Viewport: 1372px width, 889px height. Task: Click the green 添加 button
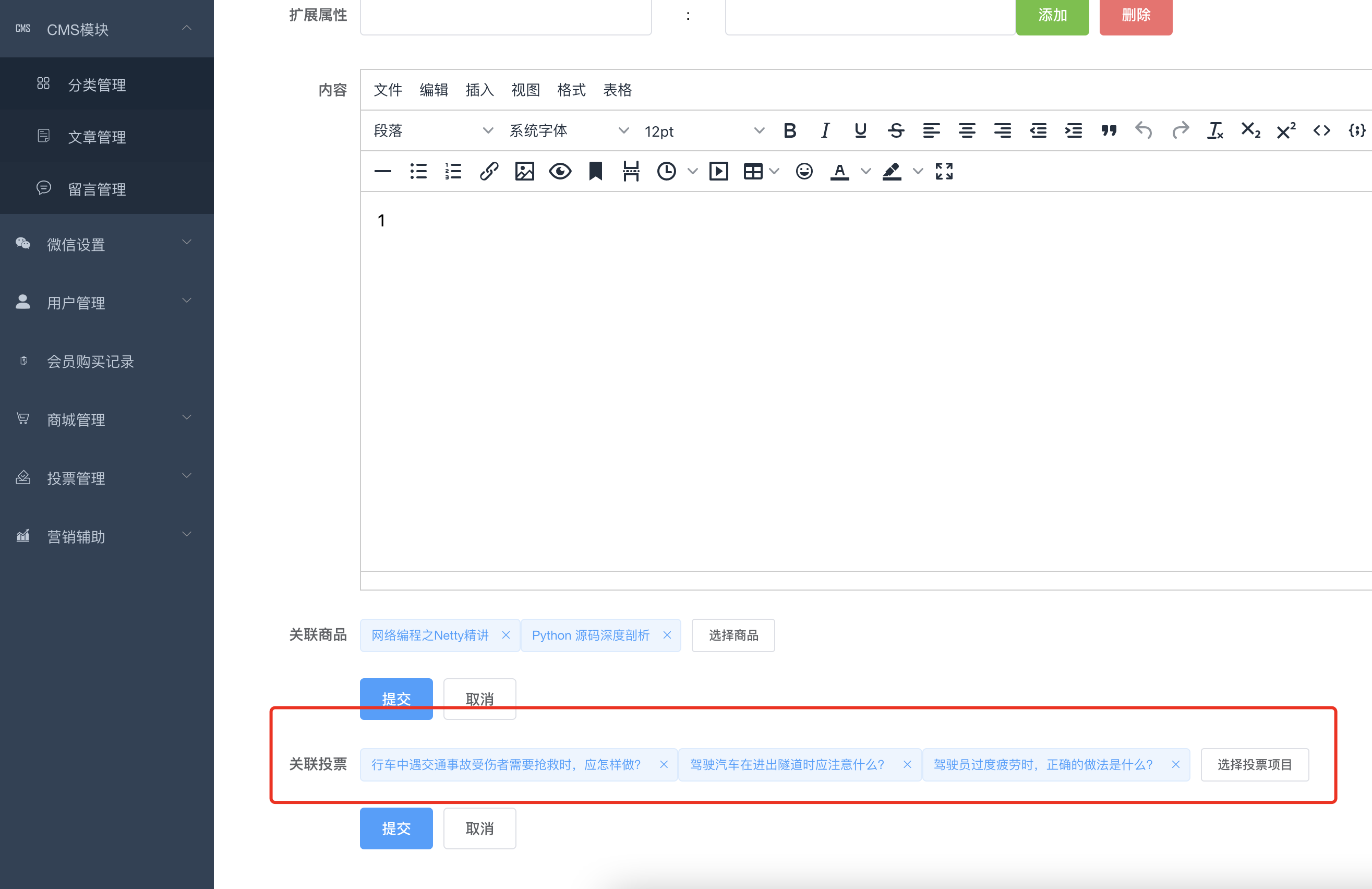pos(1052,16)
